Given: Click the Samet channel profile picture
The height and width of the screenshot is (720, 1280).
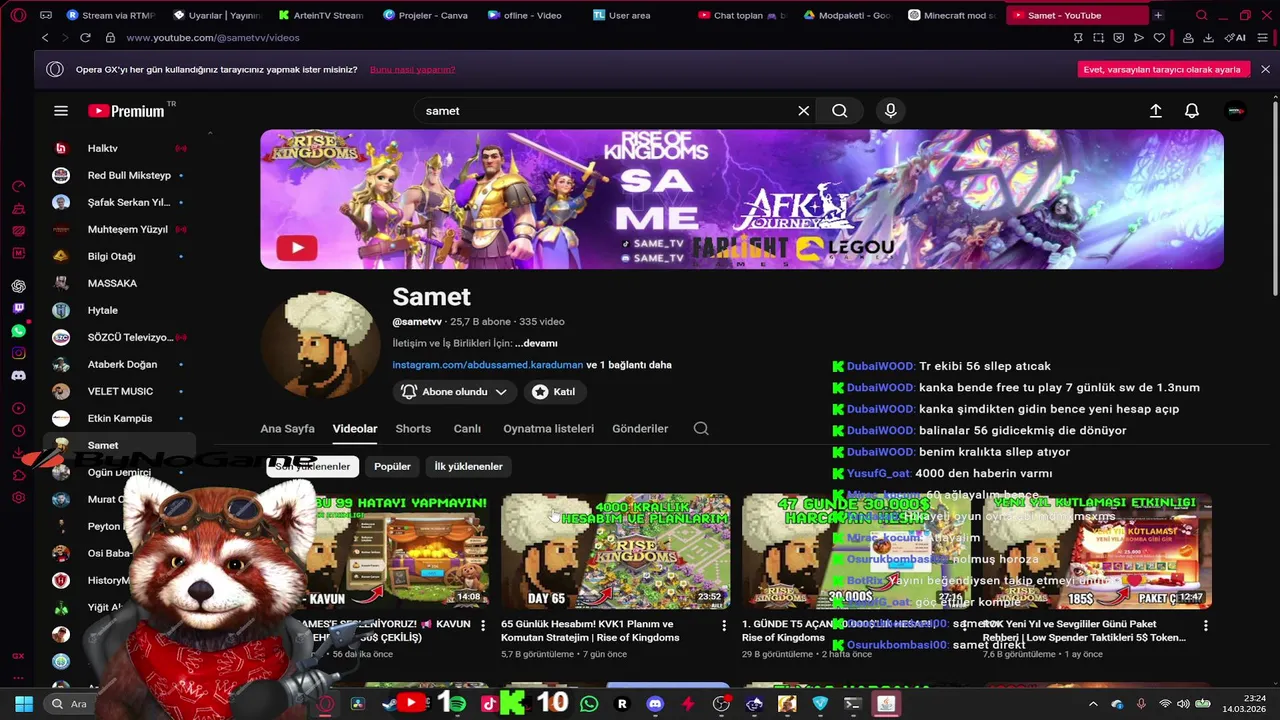Looking at the screenshot, I should tap(320, 344).
